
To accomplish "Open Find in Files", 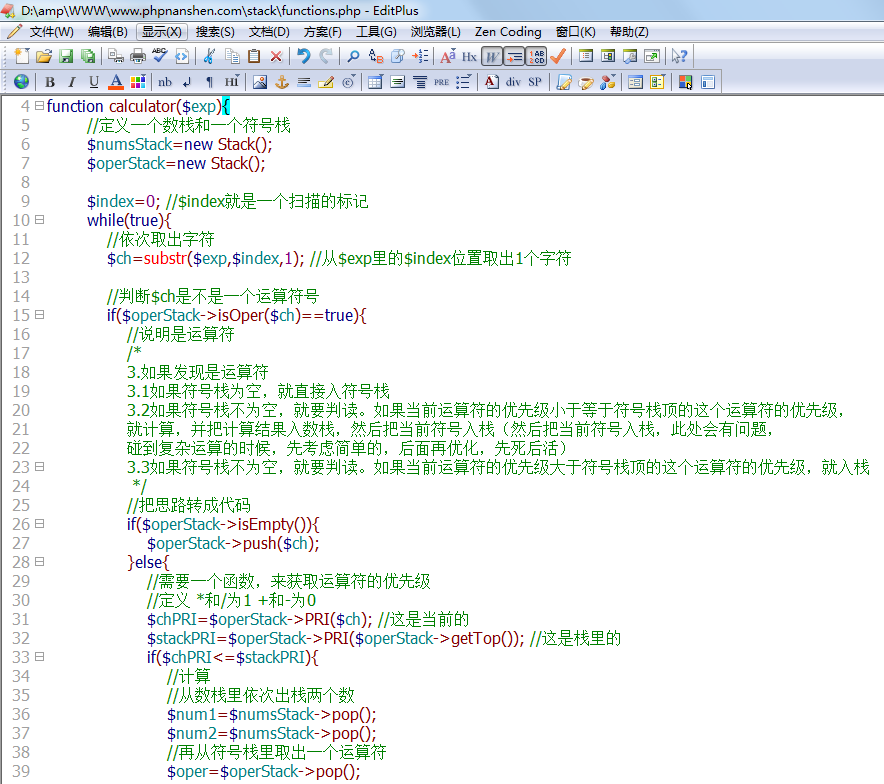I will pyautogui.click(x=398, y=56).
